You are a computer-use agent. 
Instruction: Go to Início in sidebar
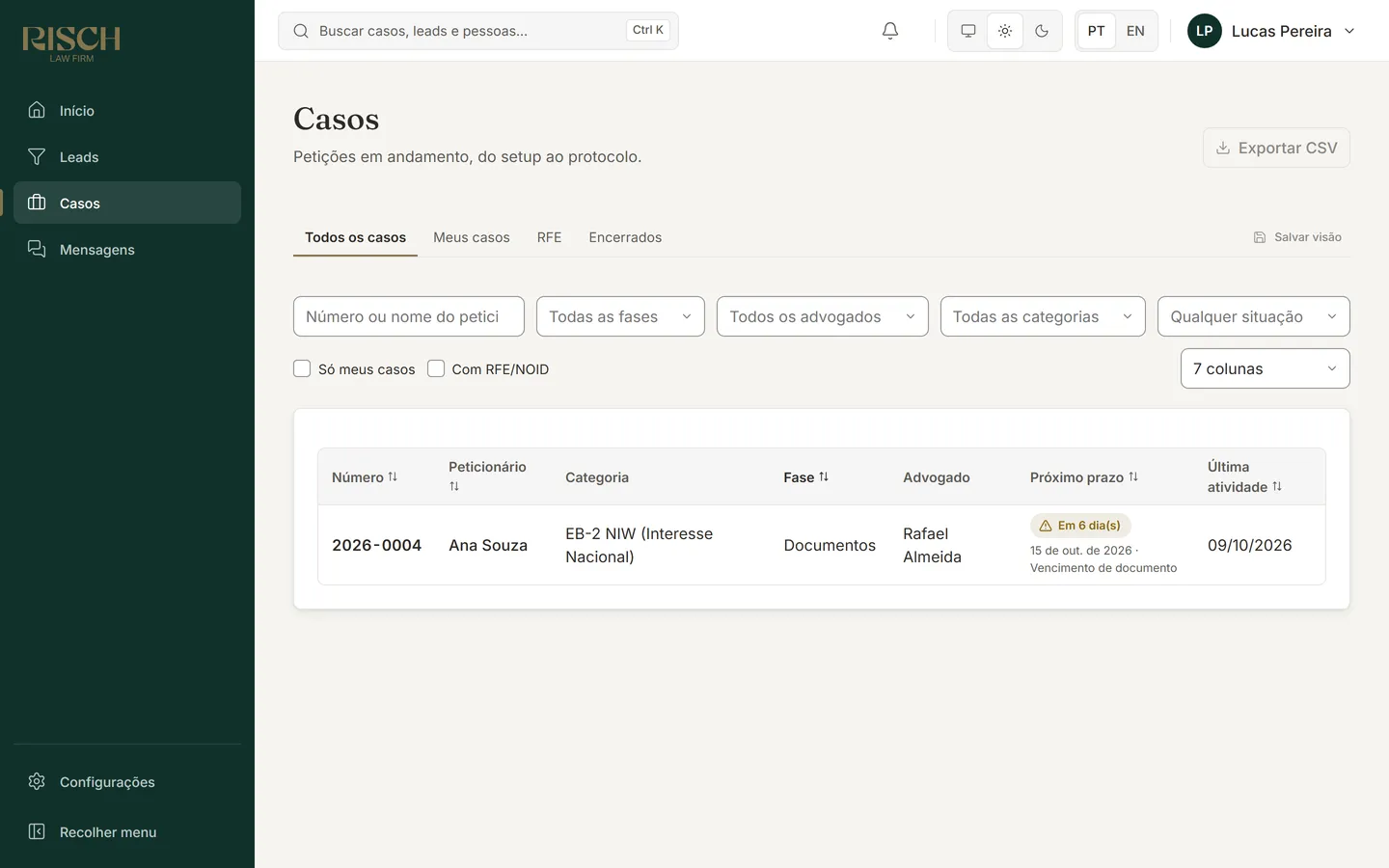coord(127,110)
